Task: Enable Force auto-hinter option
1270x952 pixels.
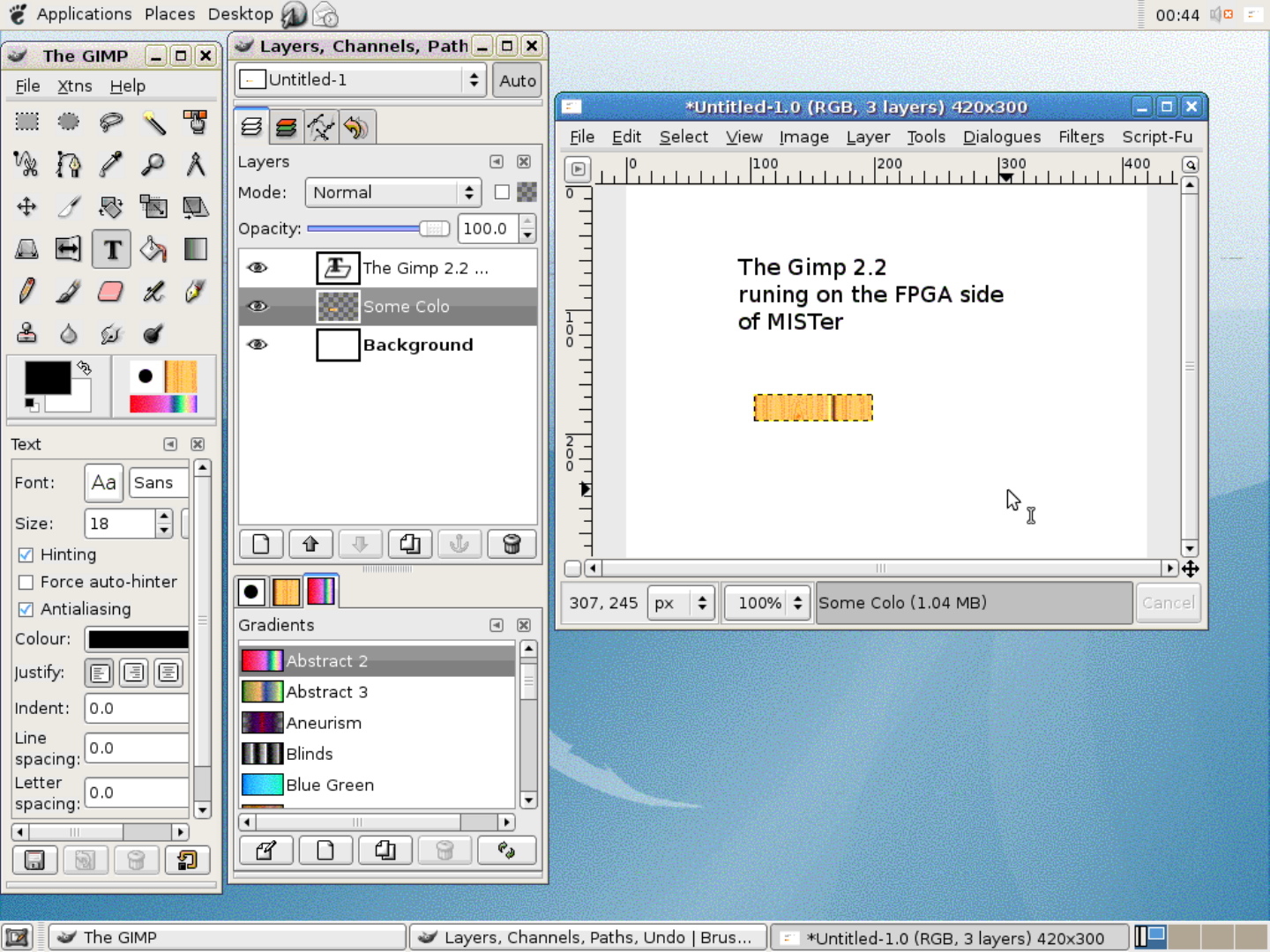Action: click(26, 582)
